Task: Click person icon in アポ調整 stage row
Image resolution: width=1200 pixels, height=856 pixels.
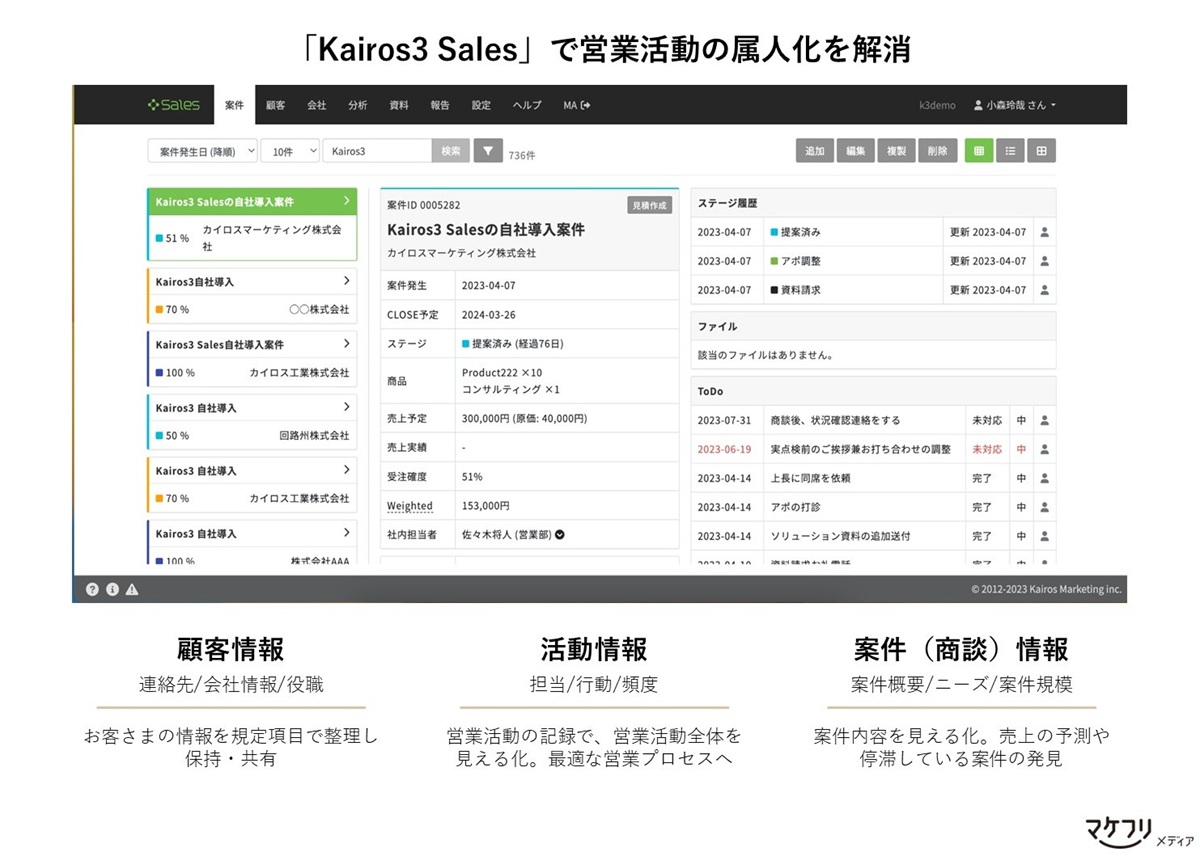Action: click(1045, 261)
